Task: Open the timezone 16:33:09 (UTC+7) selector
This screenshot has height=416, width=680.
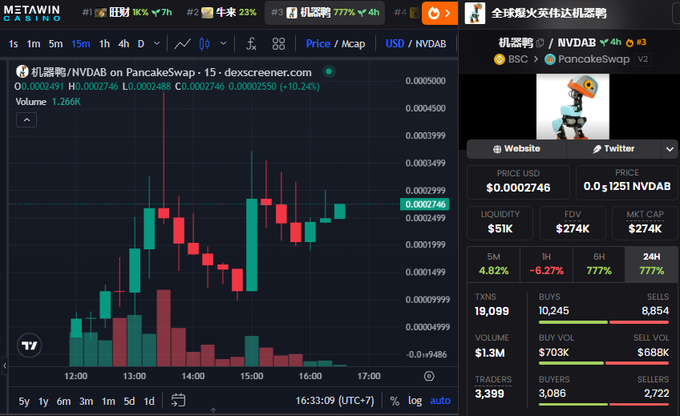Action: click(335, 400)
